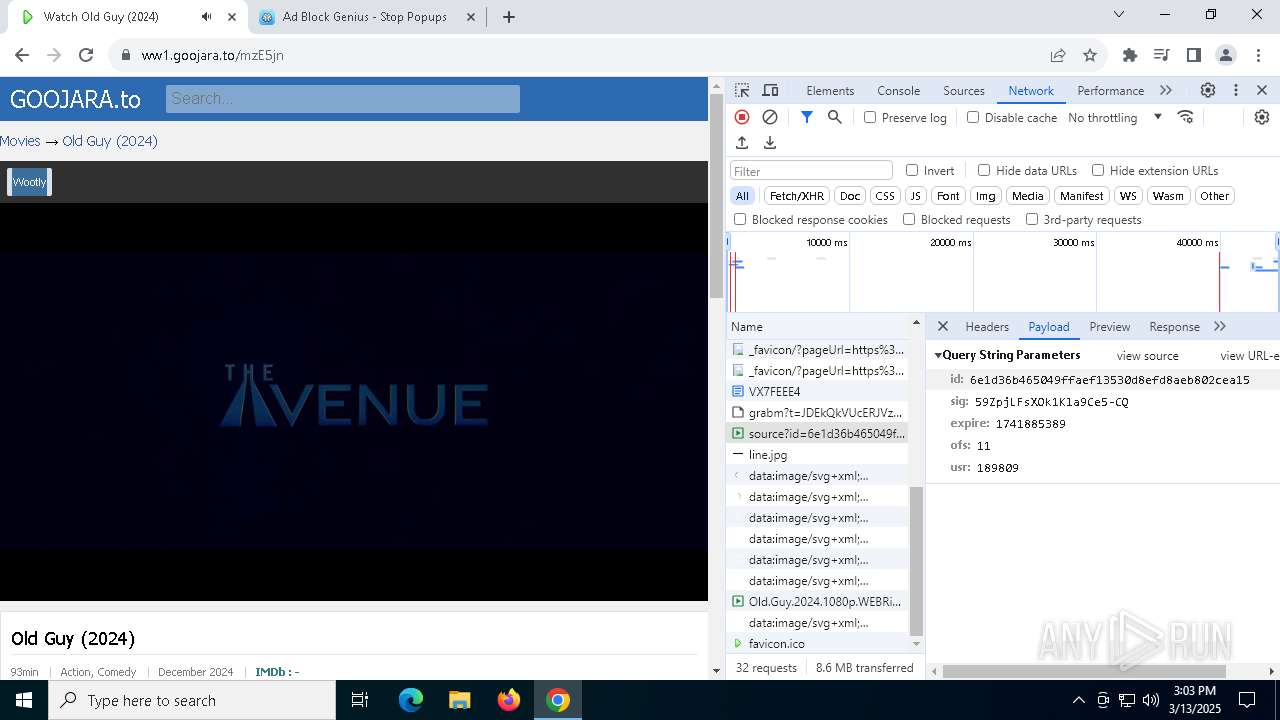Check Hide extension URLs
This screenshot has width=1280, height=720.
coord(1098,170)
